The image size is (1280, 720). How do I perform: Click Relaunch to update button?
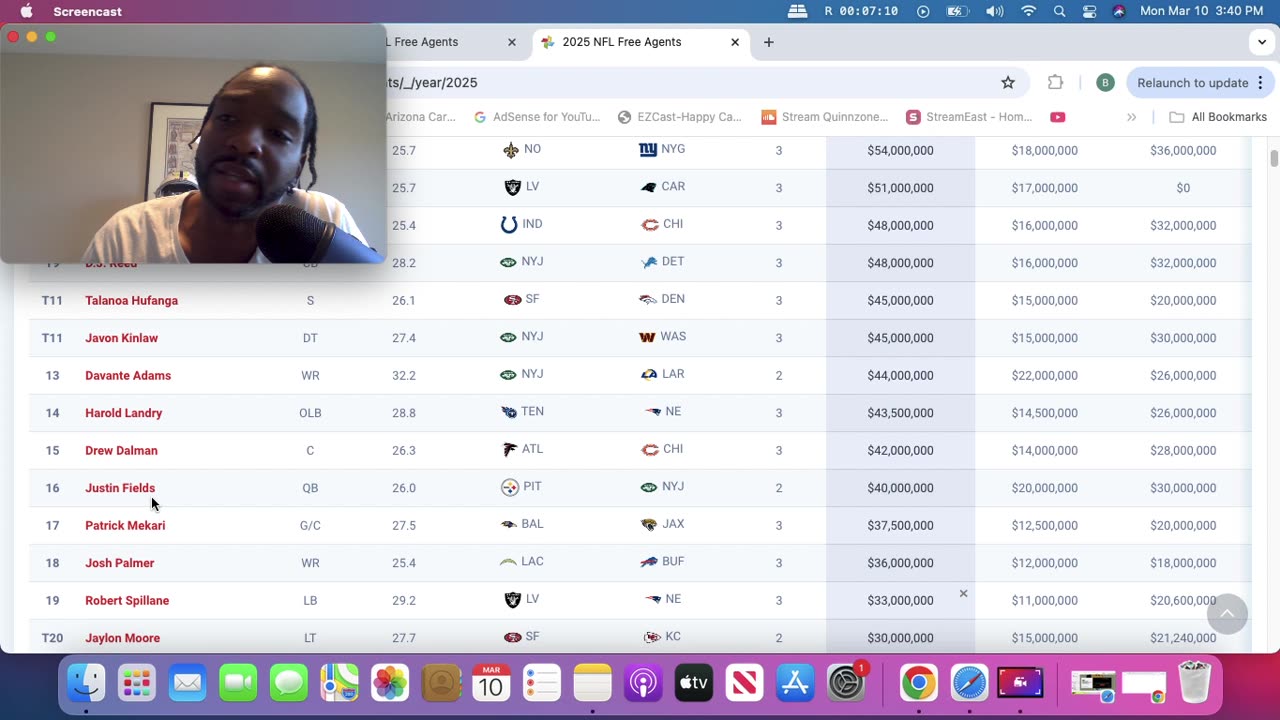pos(1200,83)
